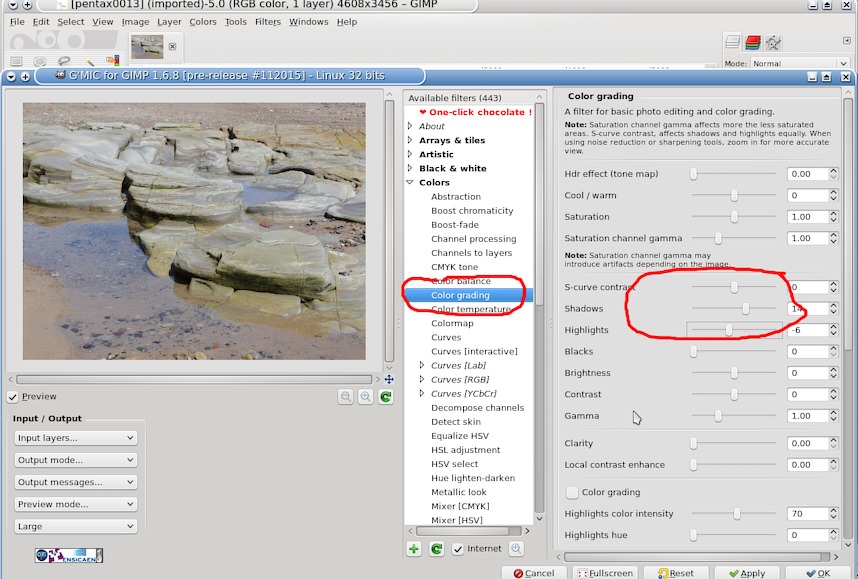Expand the Arrays & tiles filter category

(410, 140)
